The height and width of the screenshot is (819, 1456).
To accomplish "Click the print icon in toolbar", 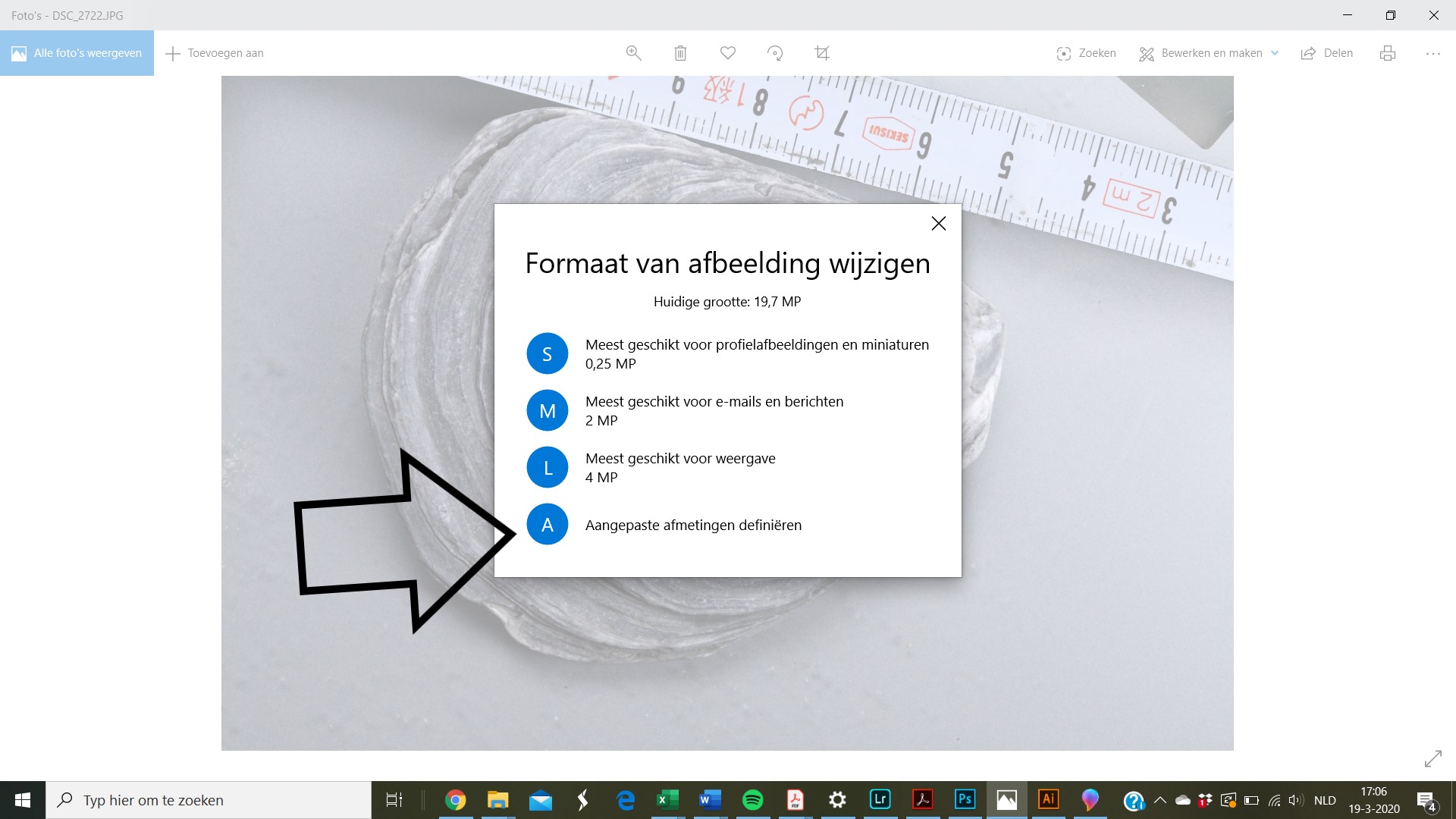I will click(1388, 53).
